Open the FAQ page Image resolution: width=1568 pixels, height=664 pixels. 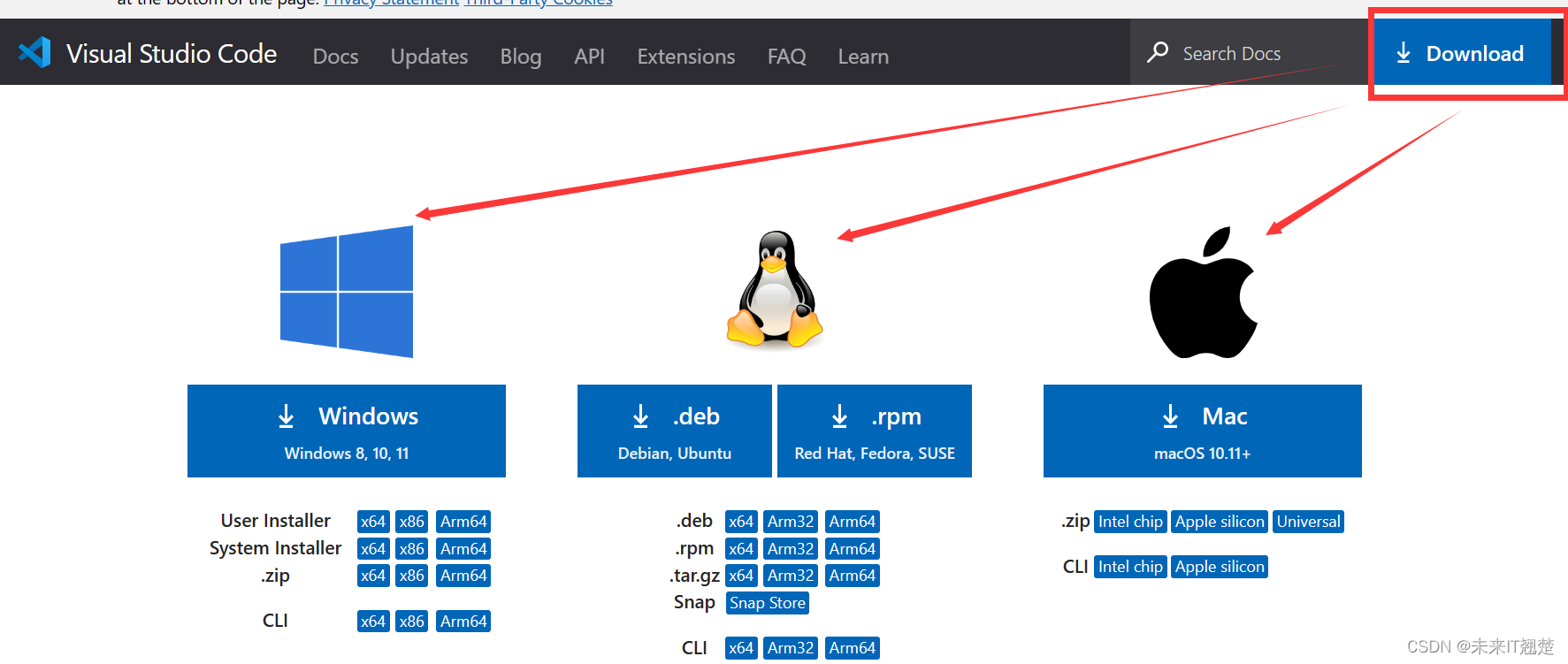pos(787,57)
